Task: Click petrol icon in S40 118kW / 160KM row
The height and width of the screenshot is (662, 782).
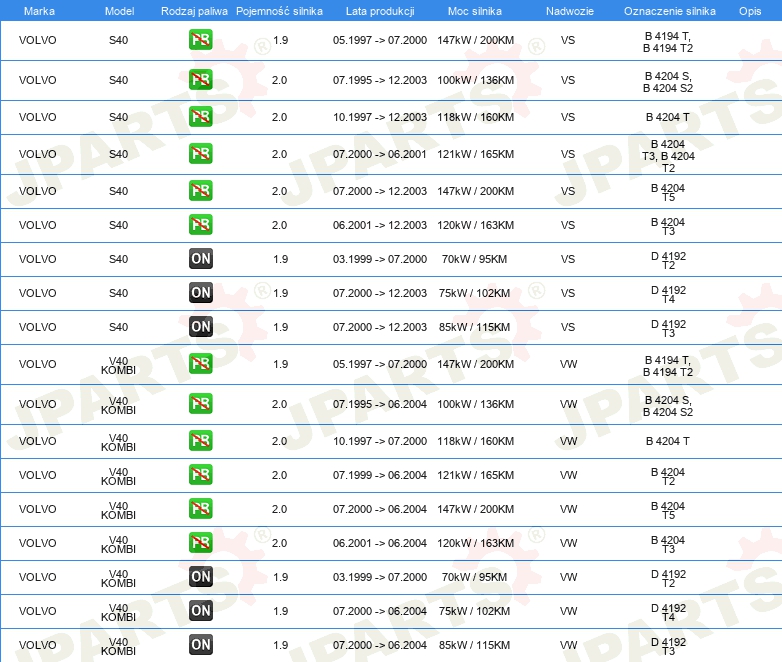Action: tap(200, 117)
